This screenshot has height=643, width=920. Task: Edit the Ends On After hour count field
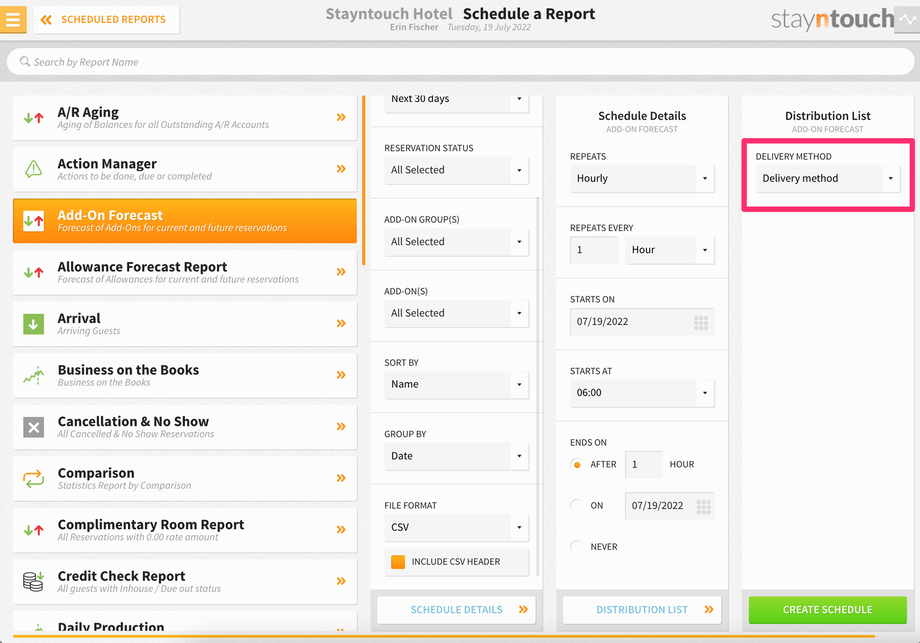pos(644,465)
